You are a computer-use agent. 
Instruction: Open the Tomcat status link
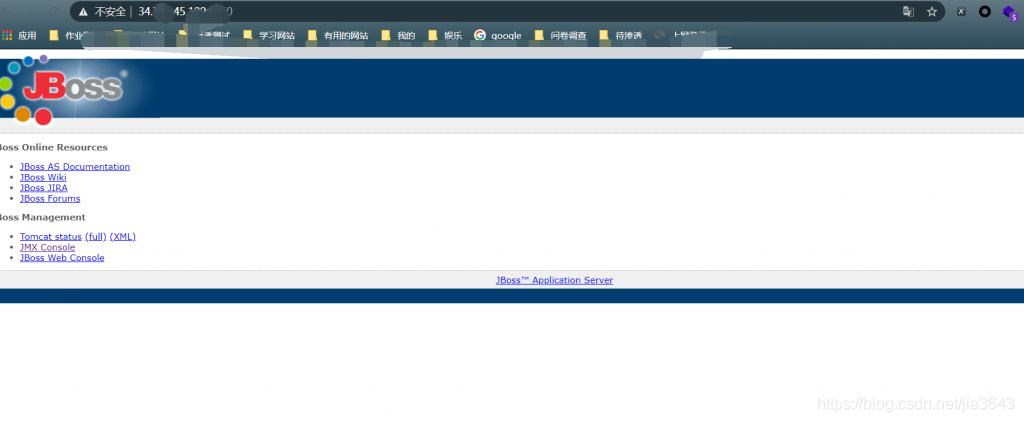point(51,236)
